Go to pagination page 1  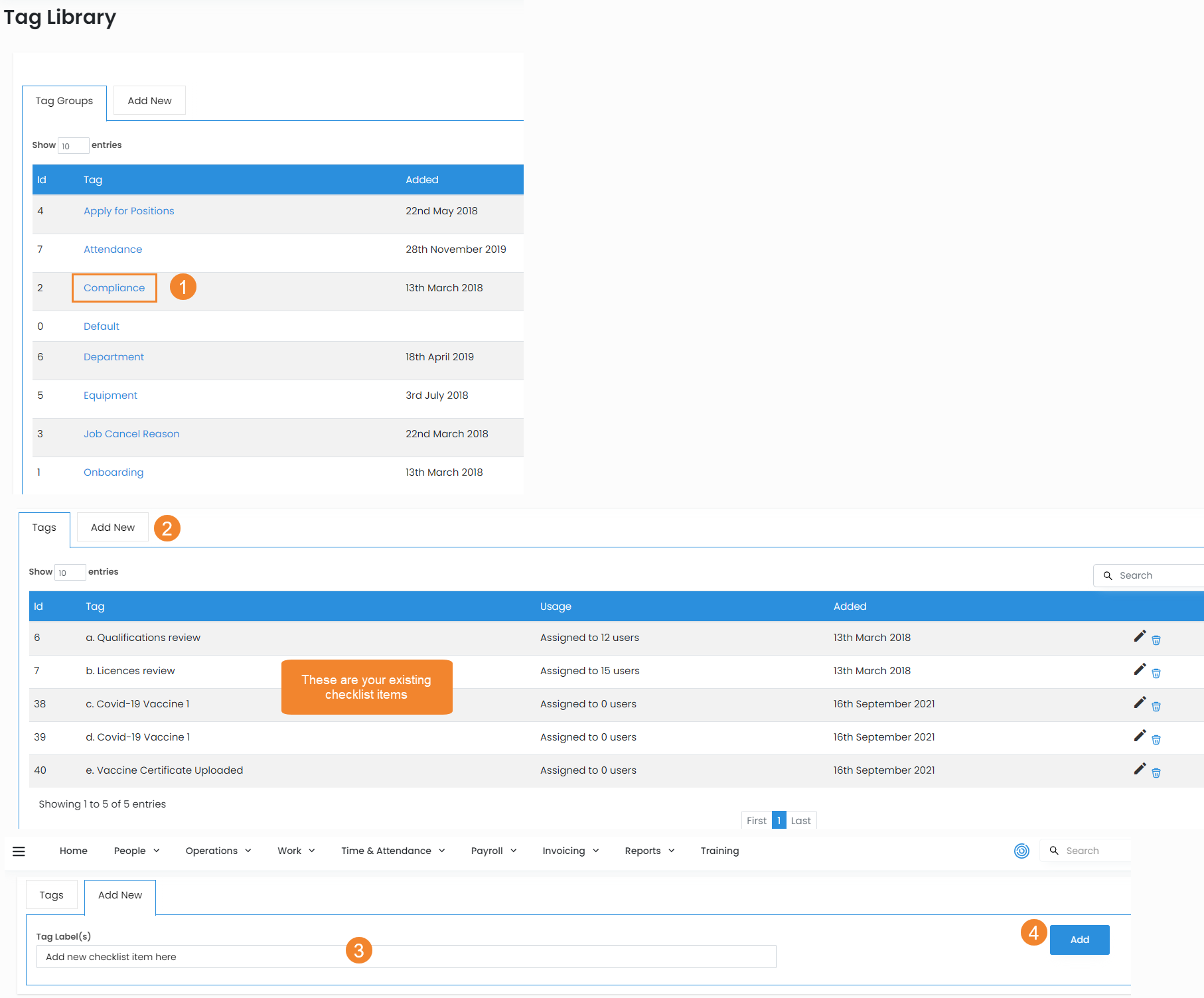pyautogui.click(x=779, y=821)
